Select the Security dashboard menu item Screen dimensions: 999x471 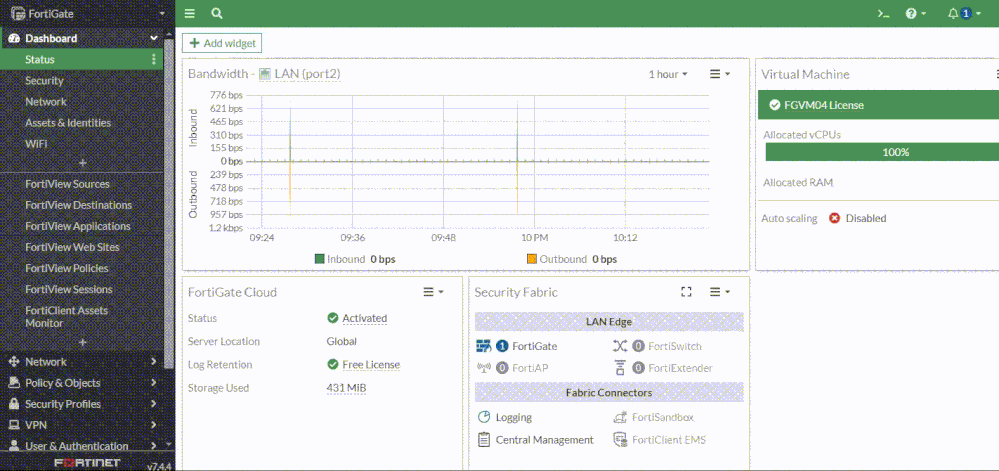tap(44, 81)
